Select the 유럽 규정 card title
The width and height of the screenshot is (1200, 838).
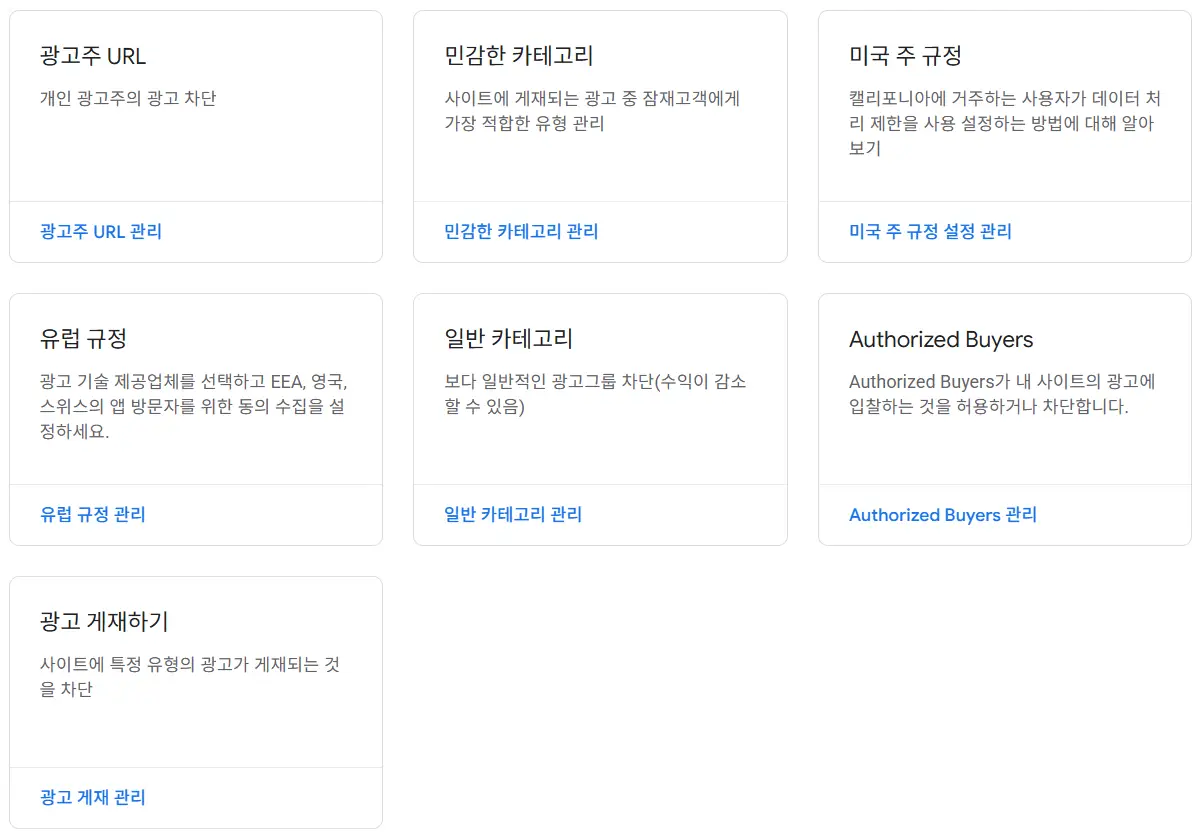tap(83, 339)
